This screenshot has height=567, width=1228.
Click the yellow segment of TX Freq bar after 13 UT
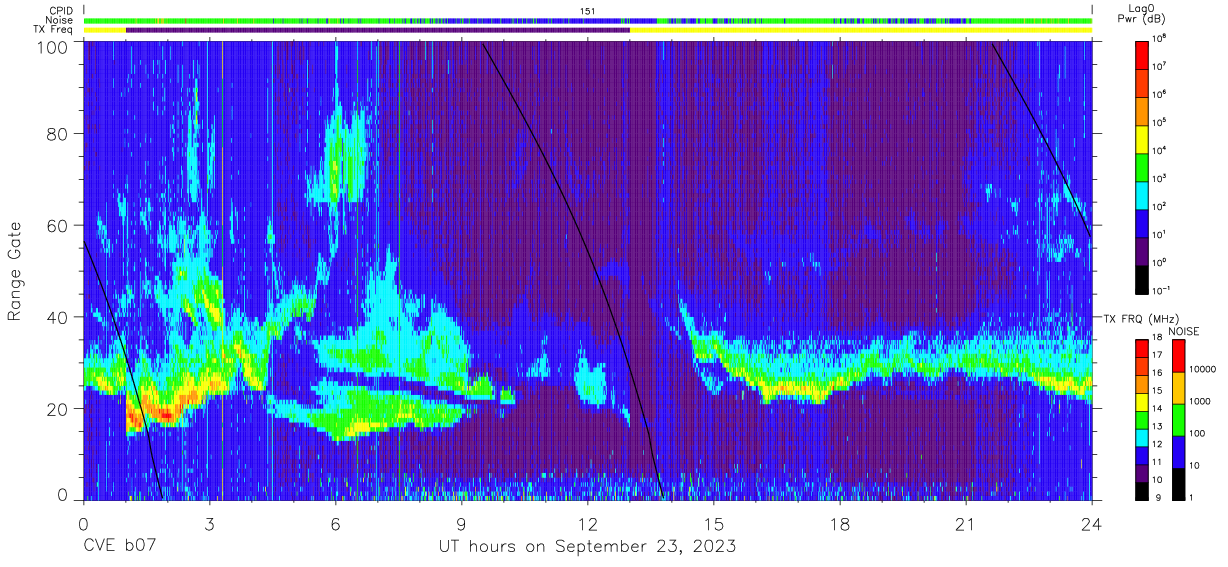click(x=861, y=30)
